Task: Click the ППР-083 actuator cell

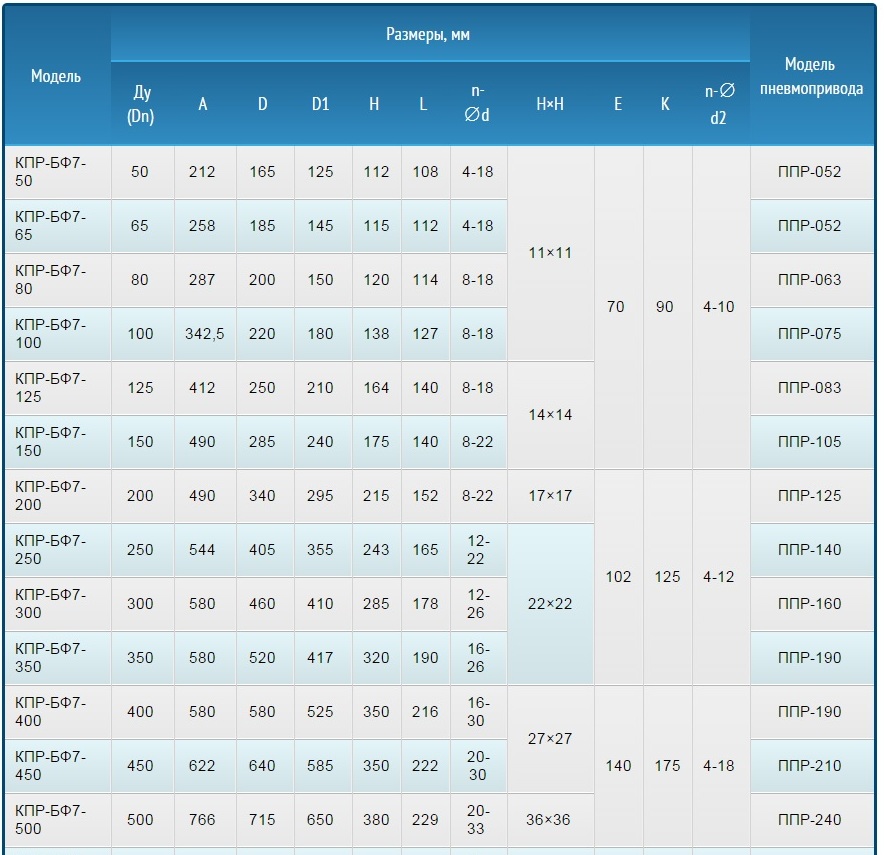Action: tap(810, 388)
